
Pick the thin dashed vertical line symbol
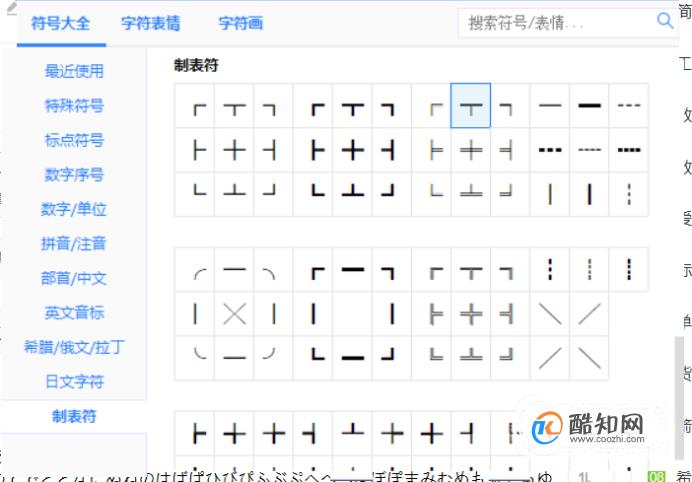(628, 194)
